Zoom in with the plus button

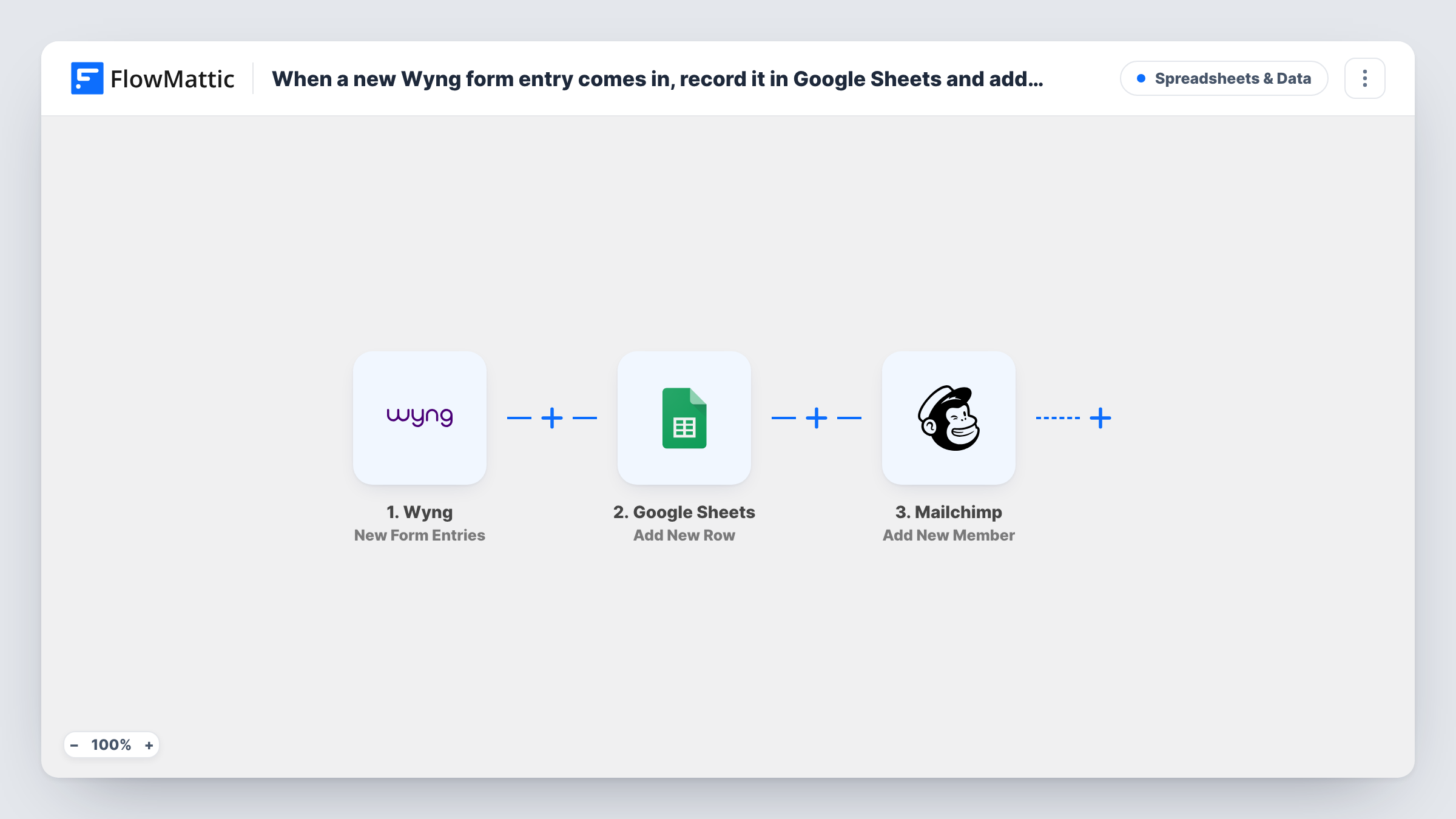(x=149, y=745)
